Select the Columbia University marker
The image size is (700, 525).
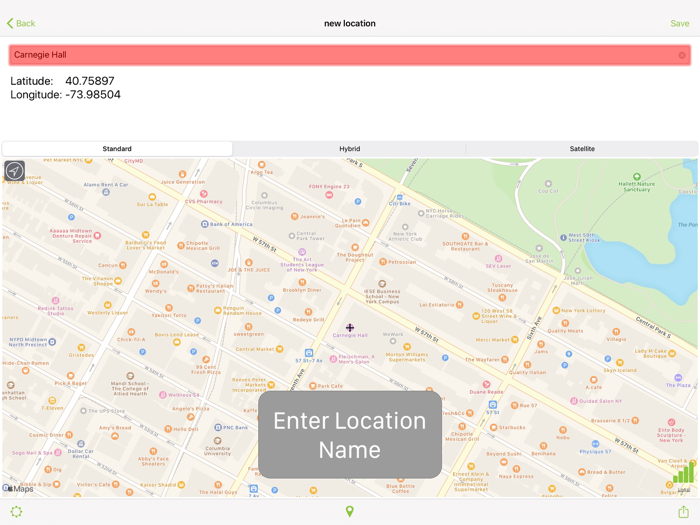coord(217,441)
